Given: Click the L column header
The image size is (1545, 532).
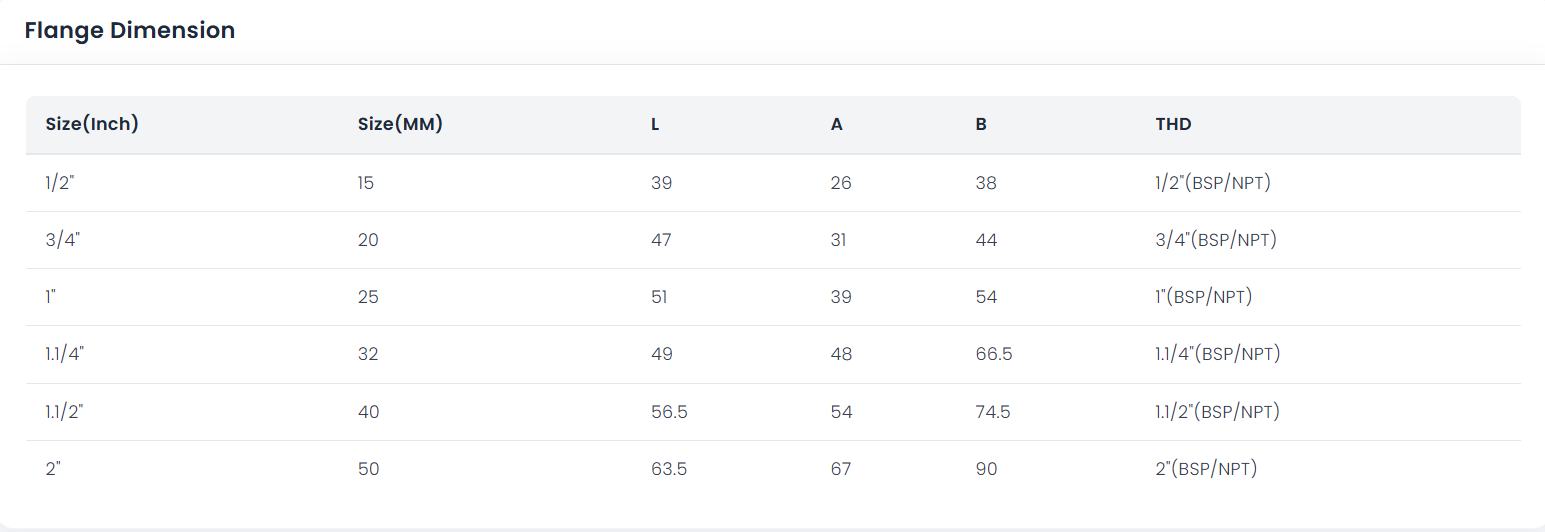Looking at the screenshot, I should 655,124.
